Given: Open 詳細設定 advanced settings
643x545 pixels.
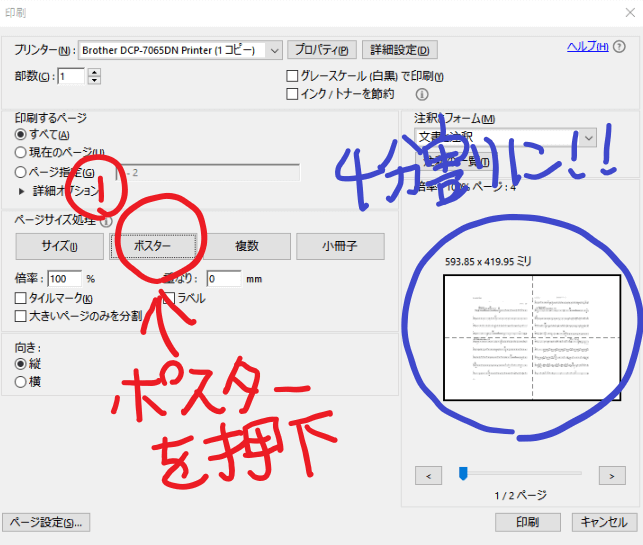Looking at the screenshot, I should coord(399,50).
